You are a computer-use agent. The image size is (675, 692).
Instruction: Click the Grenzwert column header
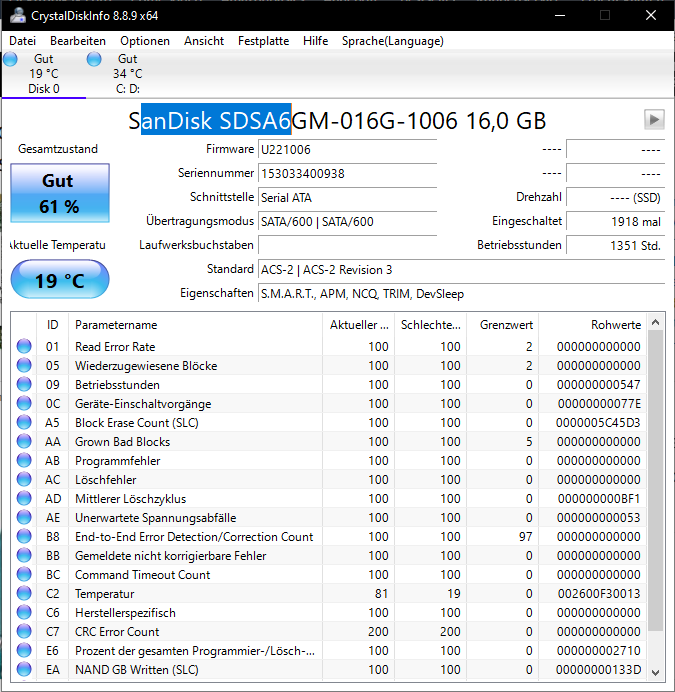tap(503, 325)
